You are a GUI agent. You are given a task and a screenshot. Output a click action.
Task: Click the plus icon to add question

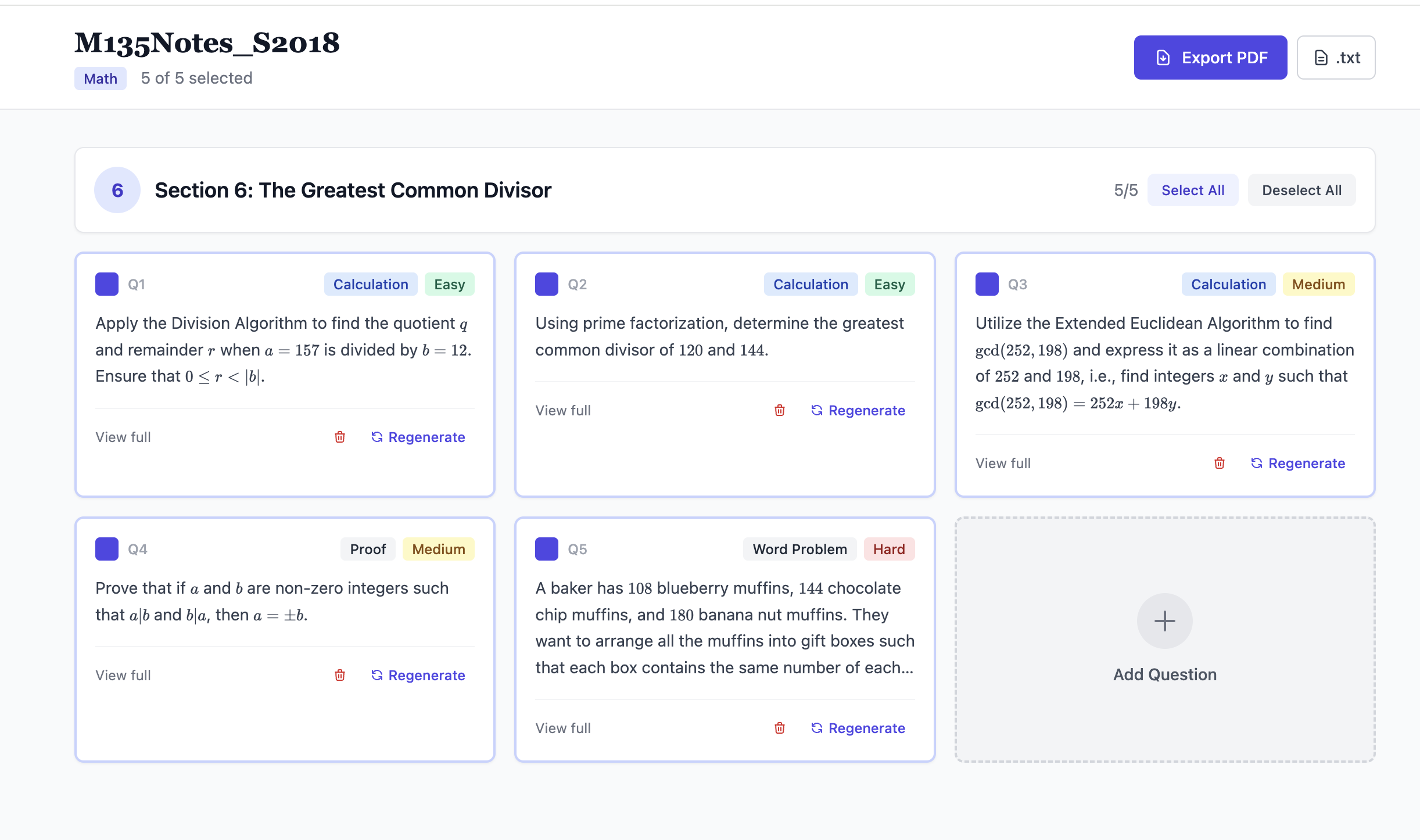click(x=1164, y=621)
